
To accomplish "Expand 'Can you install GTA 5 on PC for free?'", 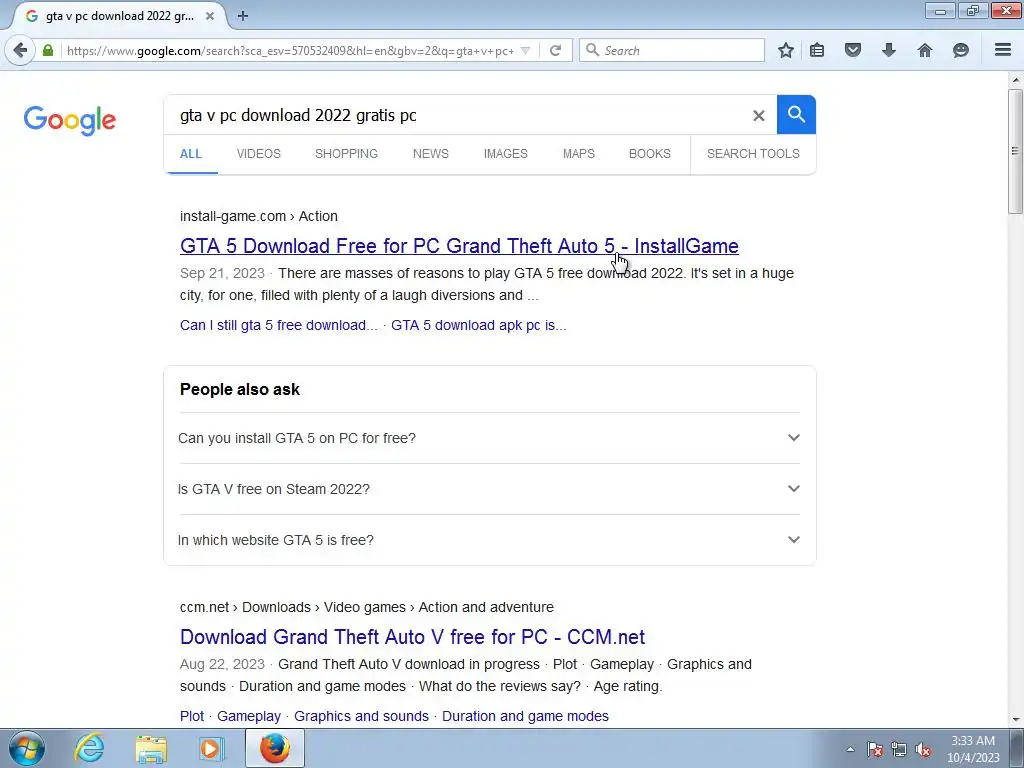I will (489, 438).
